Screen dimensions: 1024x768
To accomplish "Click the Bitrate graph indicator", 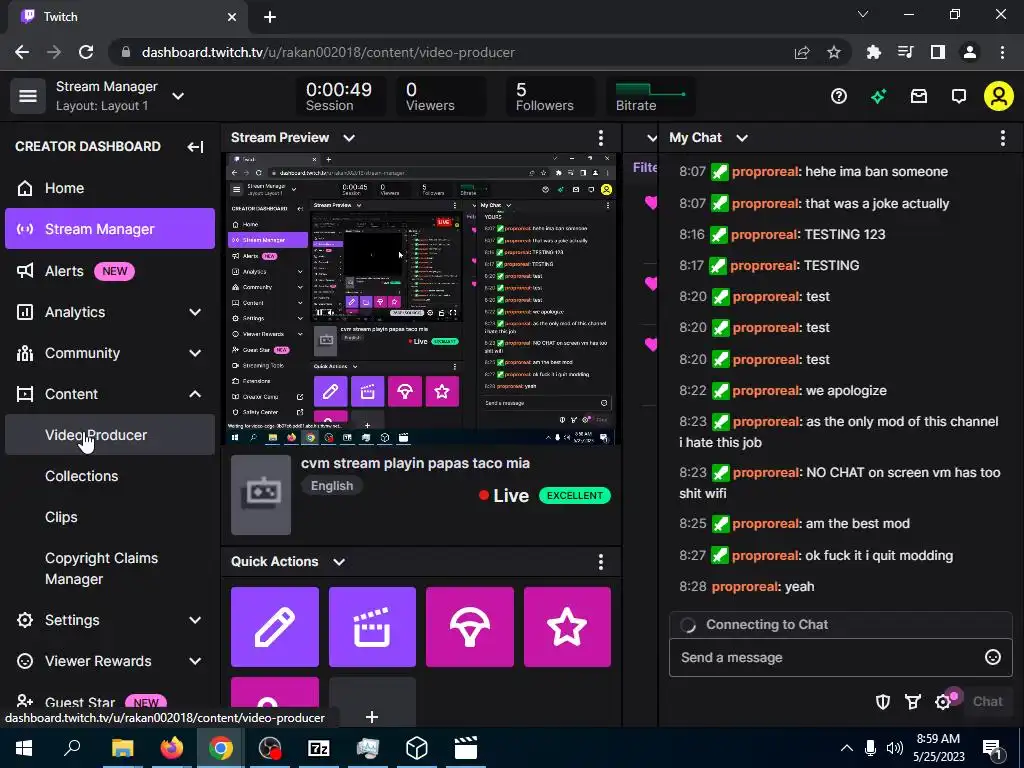I will coord(650,97).
